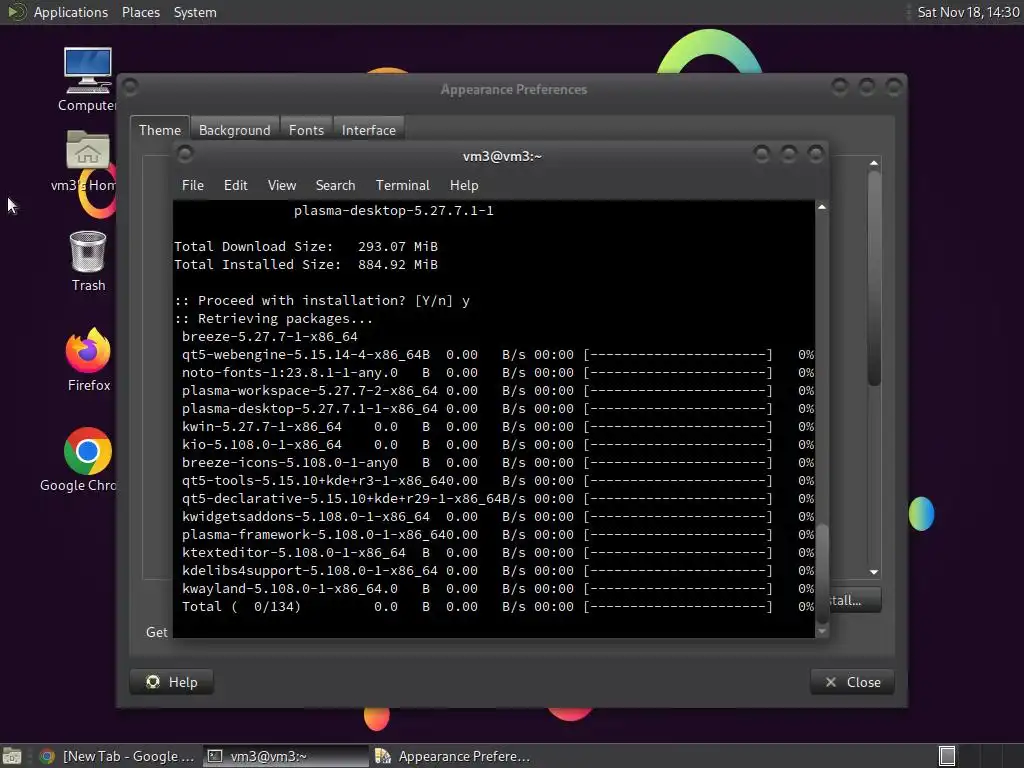Minimize the Appearance Preferences window
This screenshot has height=768, width=1024.
[x=840, y=86]
